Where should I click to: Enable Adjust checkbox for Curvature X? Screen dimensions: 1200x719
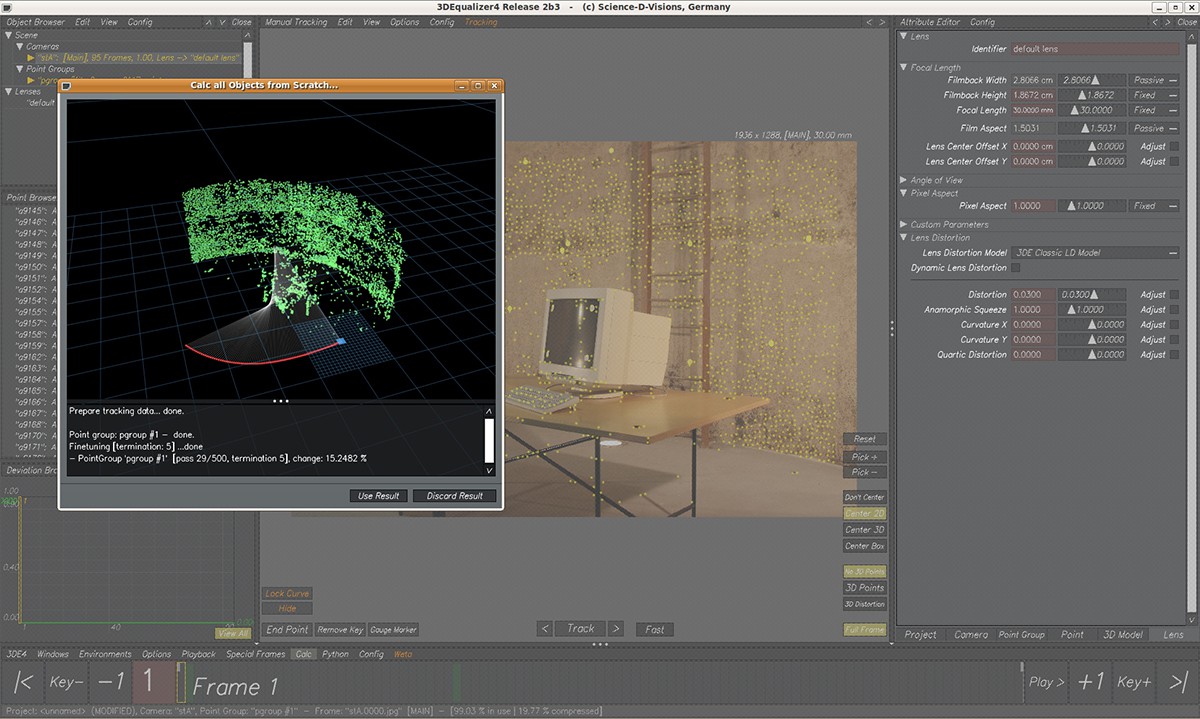(x=1173, y=325)
